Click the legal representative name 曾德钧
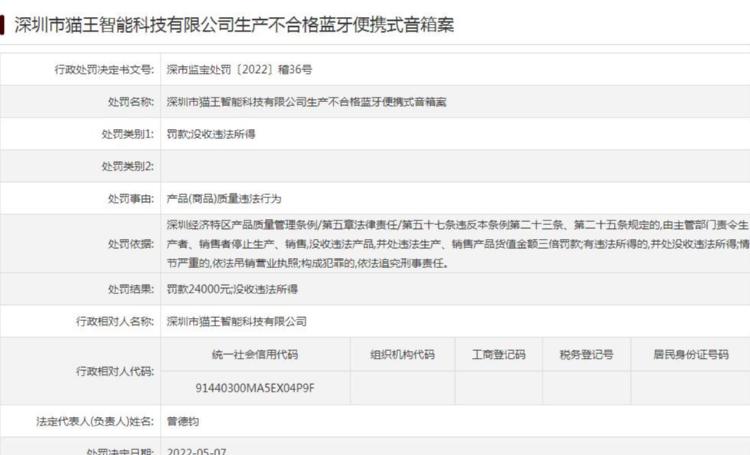Screen dimensions: 750x455 click(183, 422)
